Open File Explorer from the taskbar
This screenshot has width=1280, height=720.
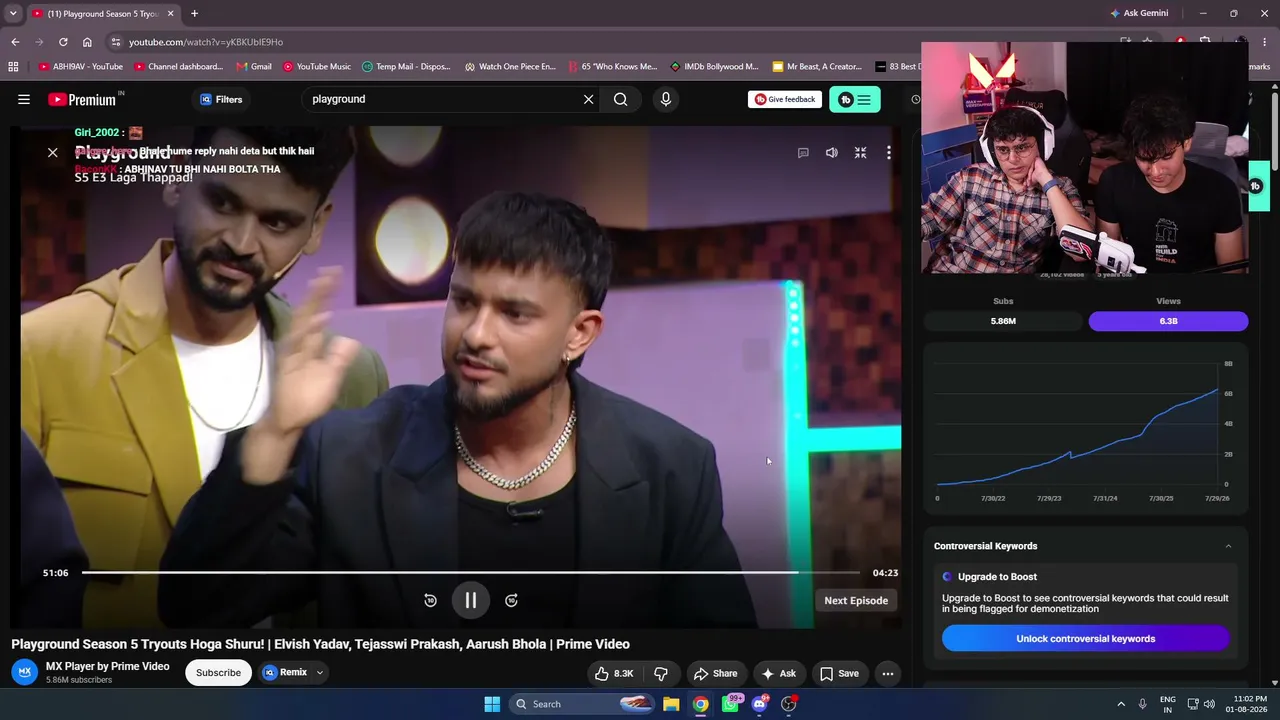pos(671,704)
